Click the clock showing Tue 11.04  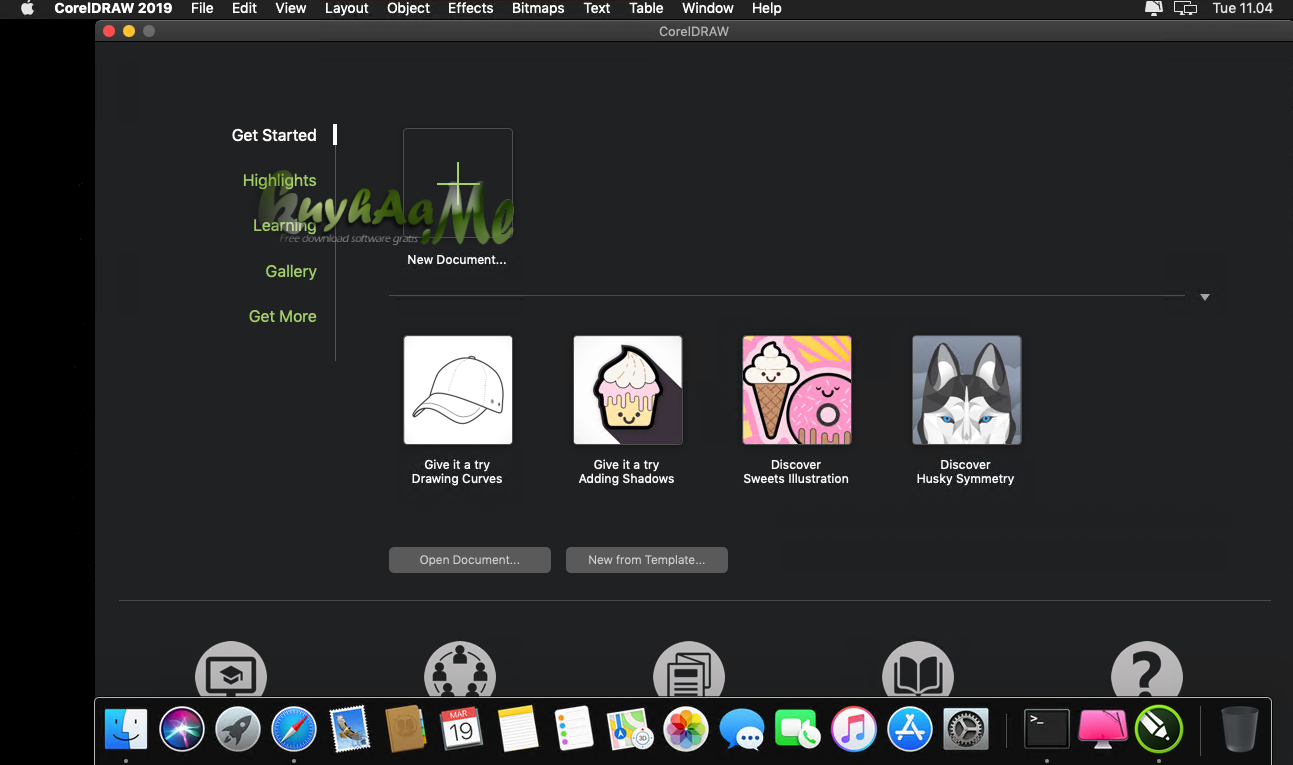(x=1242, y=8)
